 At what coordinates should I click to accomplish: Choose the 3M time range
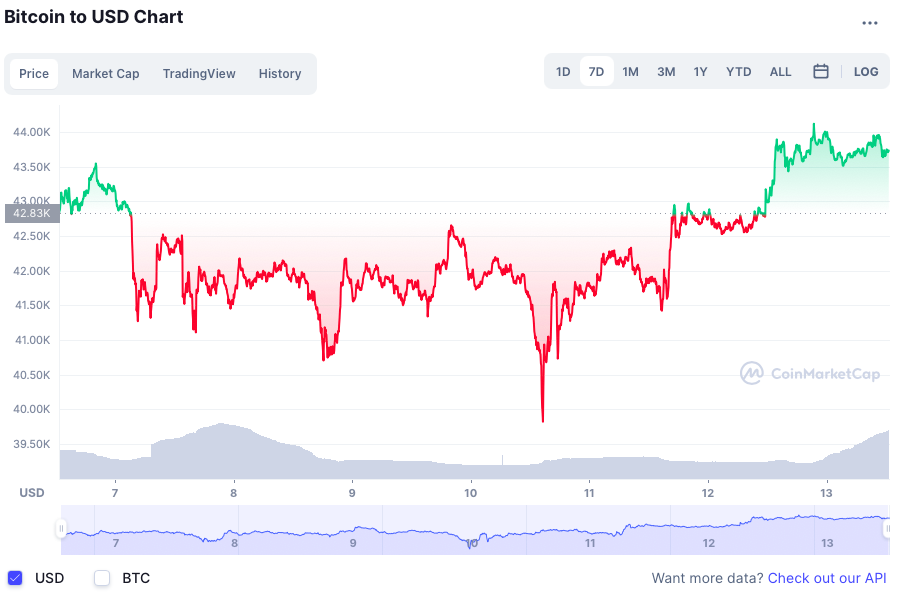(666, 72)
